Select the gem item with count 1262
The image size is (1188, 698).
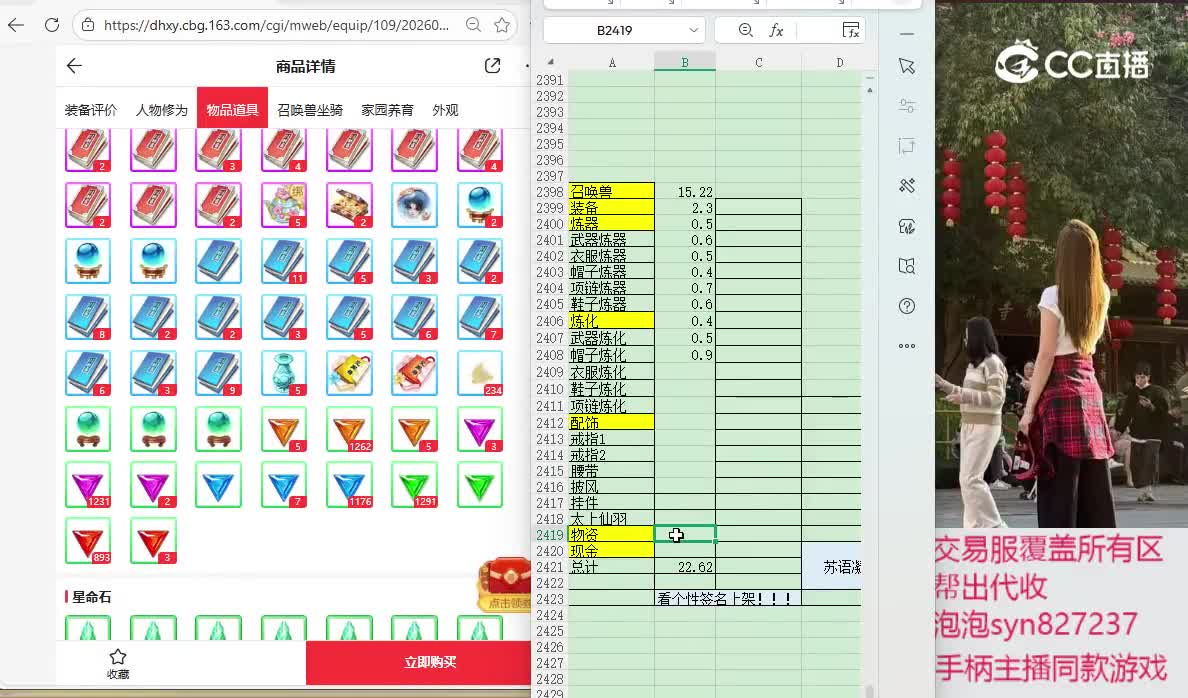[349, 430]
